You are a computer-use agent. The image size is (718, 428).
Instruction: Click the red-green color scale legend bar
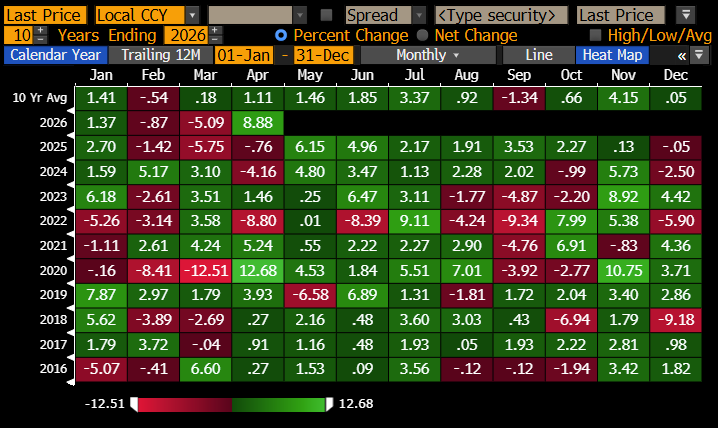coord(231,404)
